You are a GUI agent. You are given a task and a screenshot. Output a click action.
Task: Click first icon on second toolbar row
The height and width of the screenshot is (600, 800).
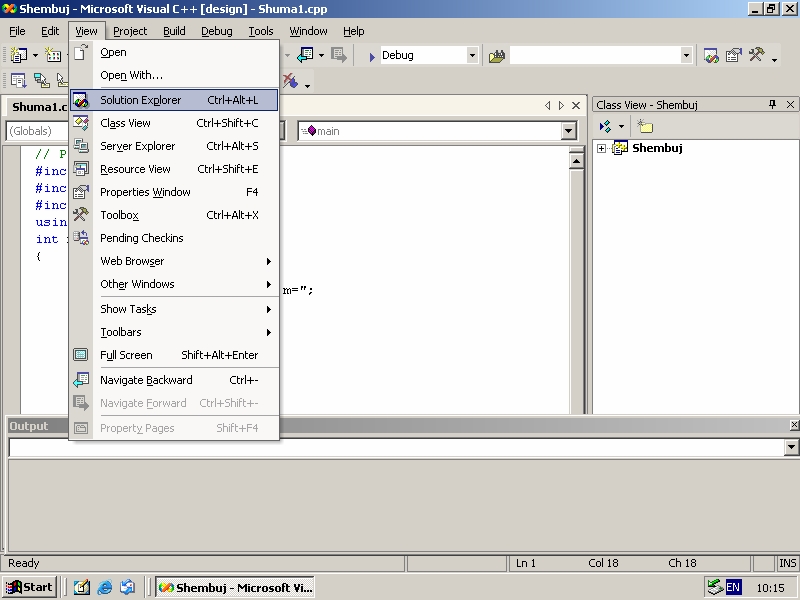click(x=18, y=81)
